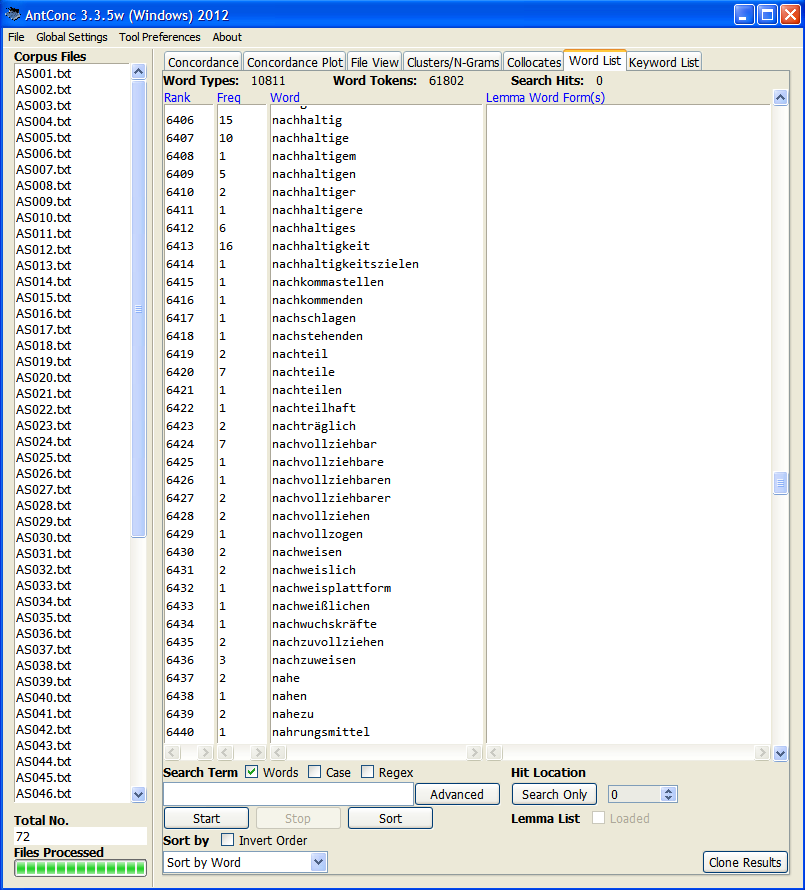The image size is (805, 890).
Task: Click the Clone Results button
Action: click(745, 862)
